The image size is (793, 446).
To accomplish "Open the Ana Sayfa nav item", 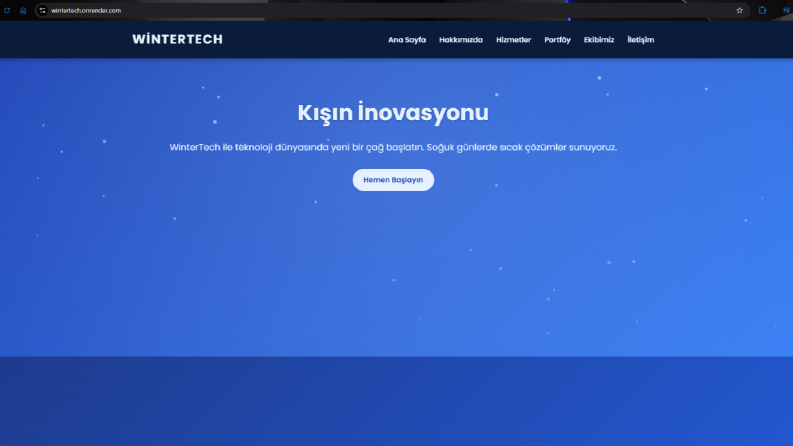I will pyautogui.click(x=407, y=39).
